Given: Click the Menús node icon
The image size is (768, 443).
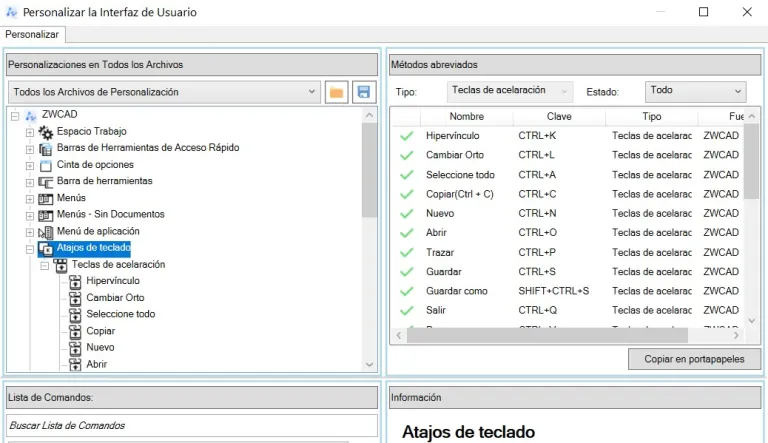Looking at the screenshot, I should 46,198.
